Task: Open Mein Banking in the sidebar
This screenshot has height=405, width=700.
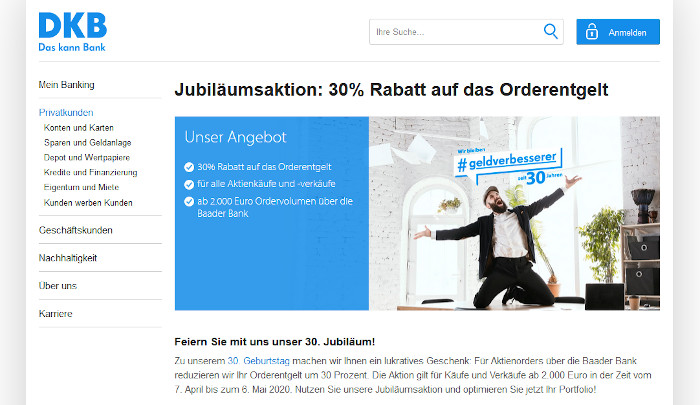Action: click(67, 85)
